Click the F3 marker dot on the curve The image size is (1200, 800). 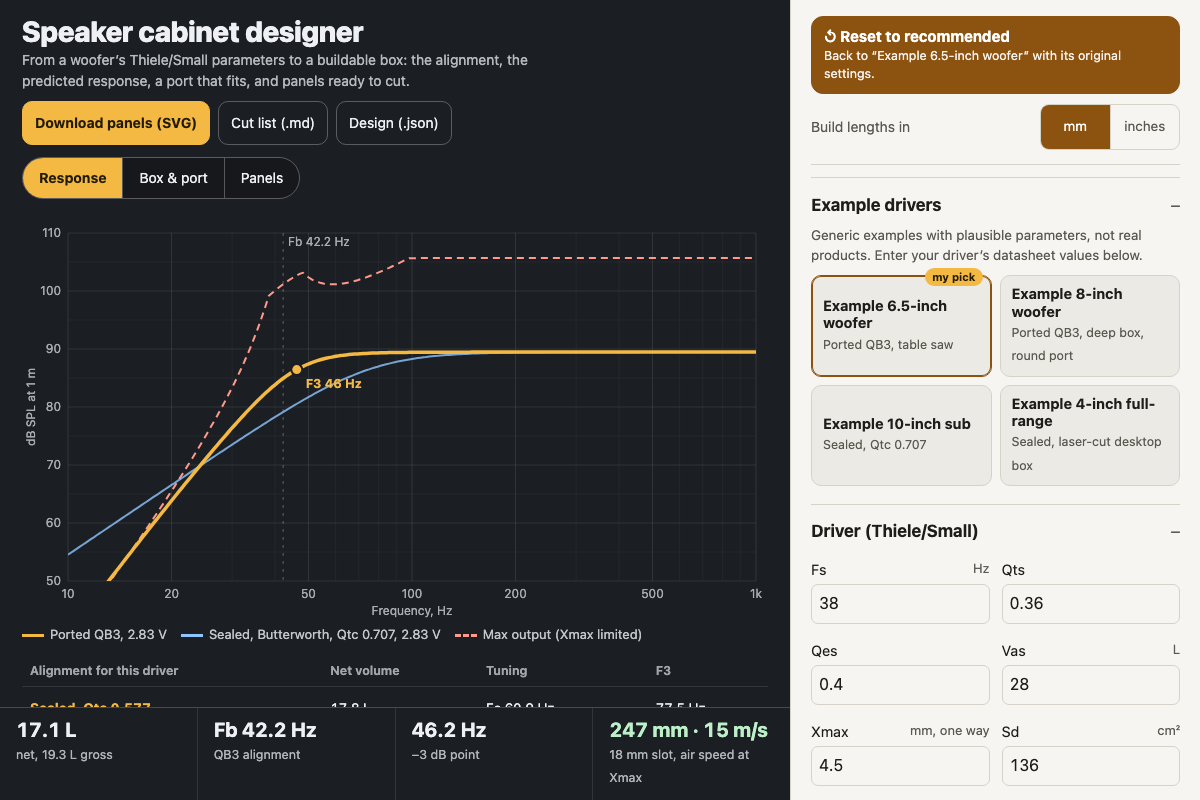click(x=296, y=370)
